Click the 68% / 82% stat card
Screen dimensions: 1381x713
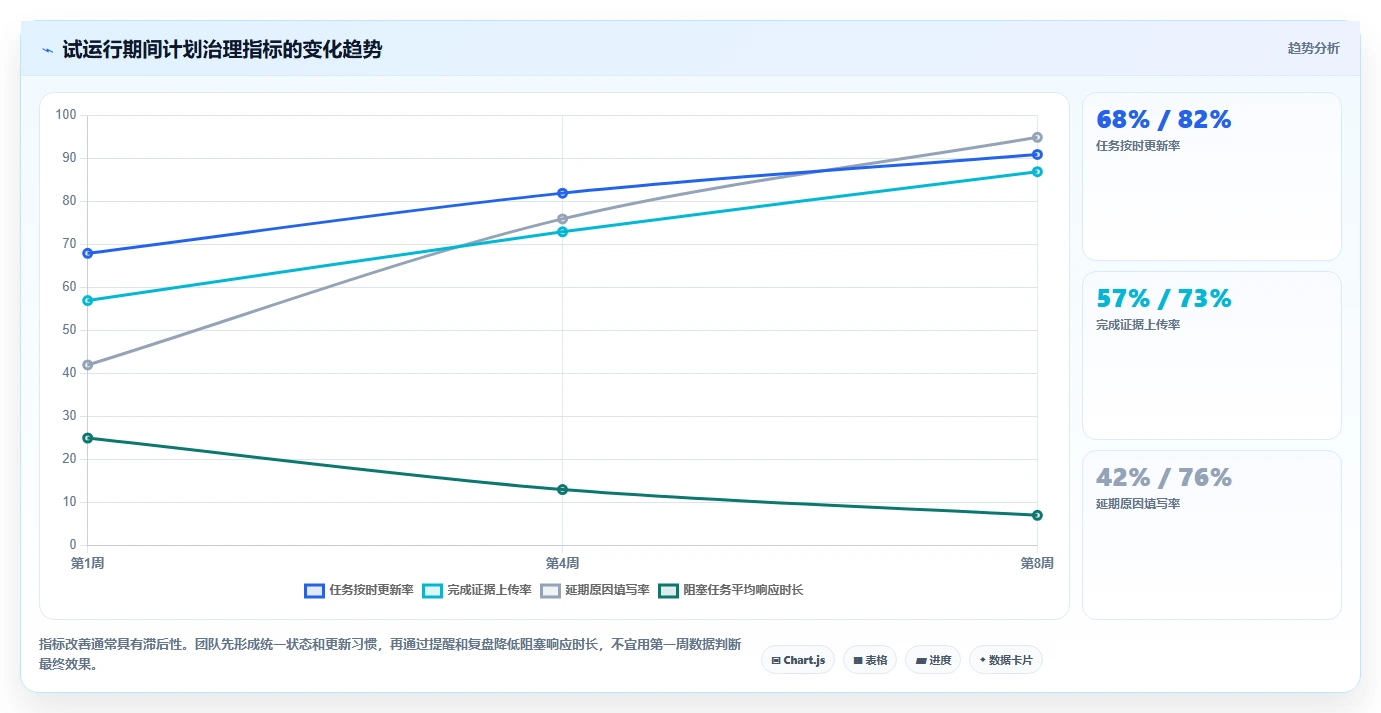1212,176
